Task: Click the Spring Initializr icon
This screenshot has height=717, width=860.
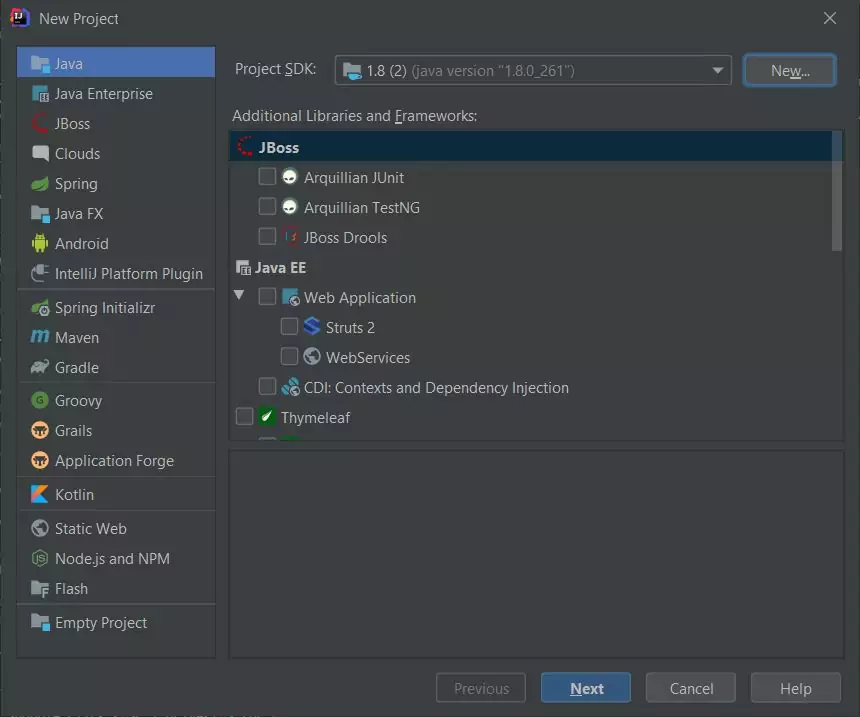Action: (x=40, y=308)
